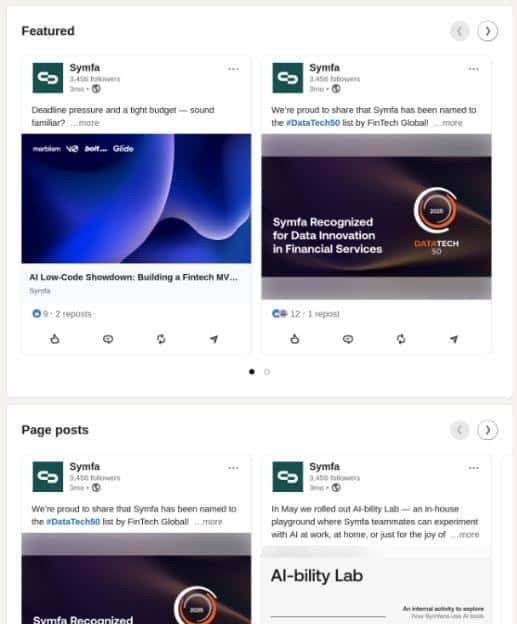517x624 pixels.
Task: Send the AI Low-Code Showdown post
Action: [x=214, y=339]
